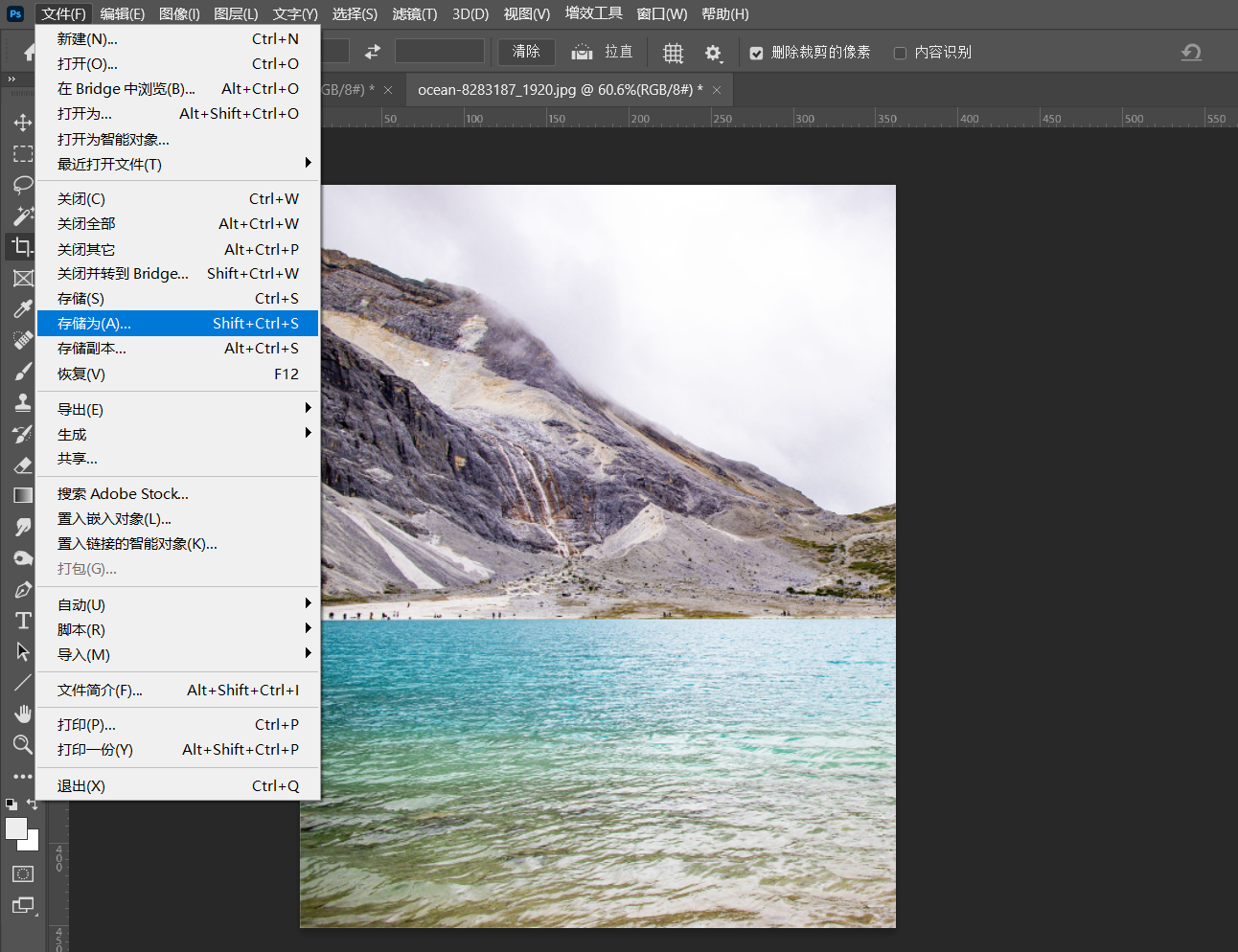
Task: Select the Sponge/Dodge tool
Action: pyautogui.click(x=23, y=557)
